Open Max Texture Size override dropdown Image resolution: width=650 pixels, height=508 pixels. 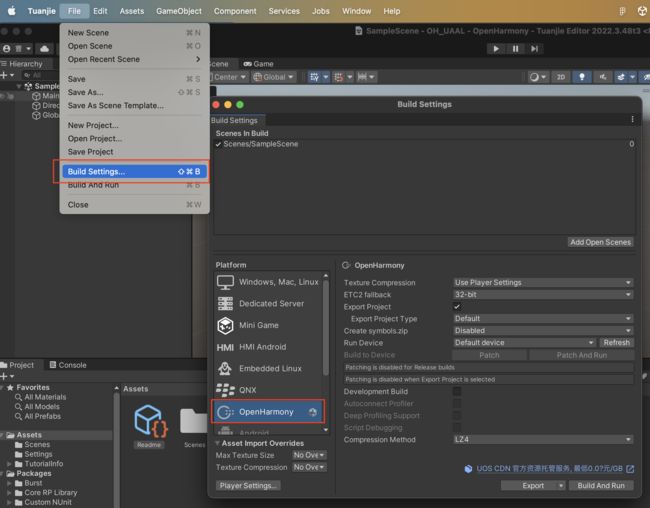pos(309,455)
